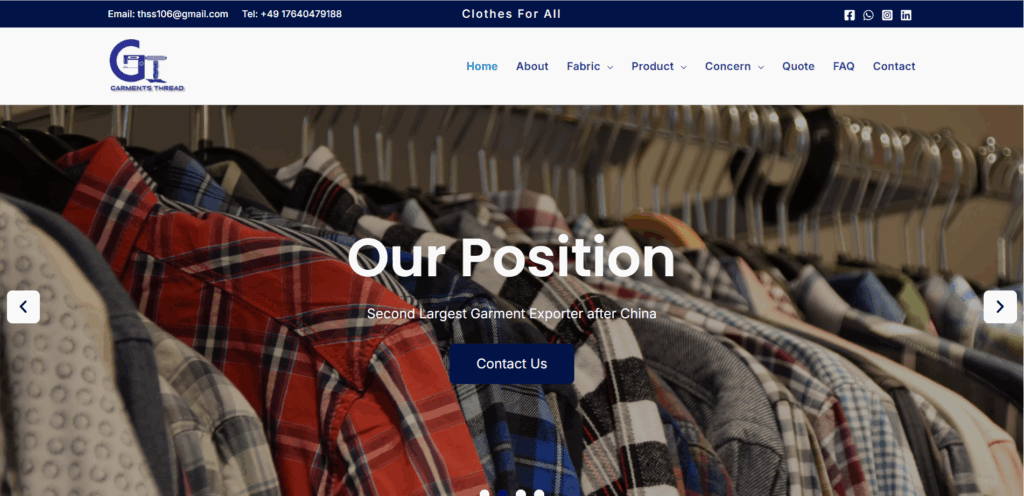This screenshot has height=496, width=1024.
Task: Select the first slider dot
Action: (x=485, y=493)
